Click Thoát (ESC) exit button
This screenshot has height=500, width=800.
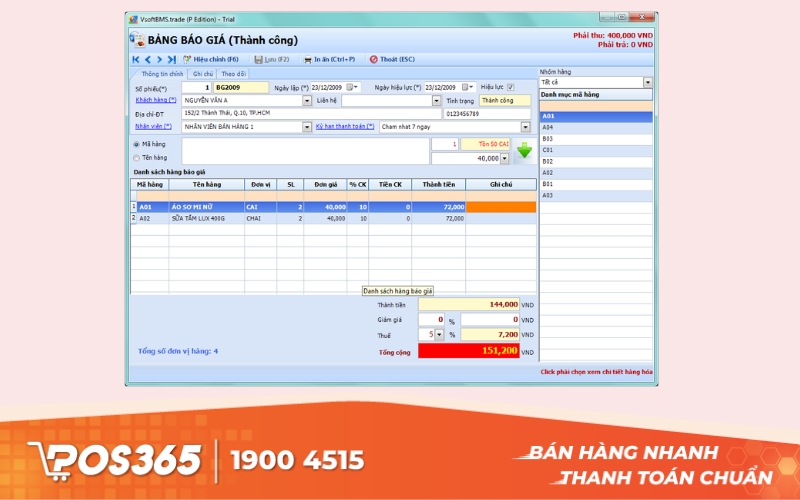click(x=392, y=60)
